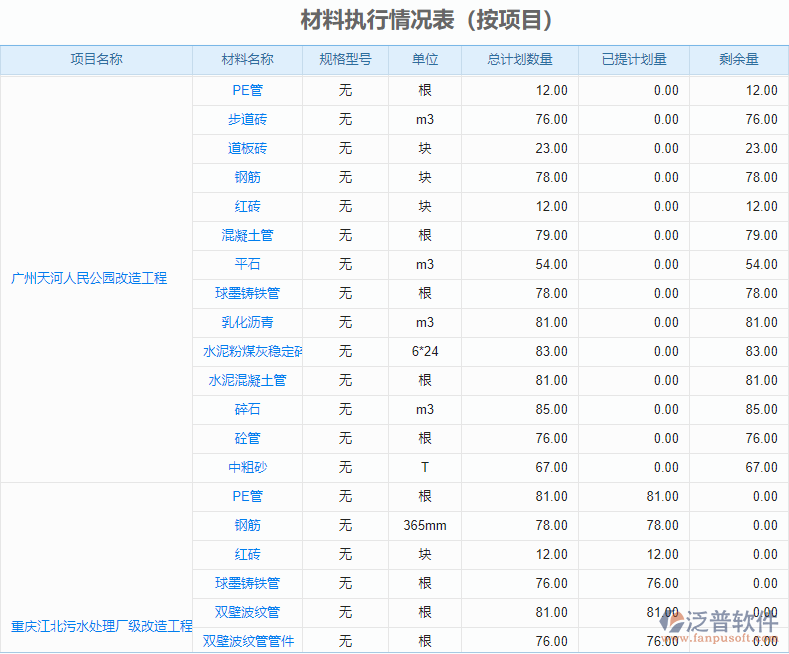Image resolution: width=789 pixels, height=654 pixels.
Task: Open PE管 under the 重庆江北 project
Action: point(247,497)
